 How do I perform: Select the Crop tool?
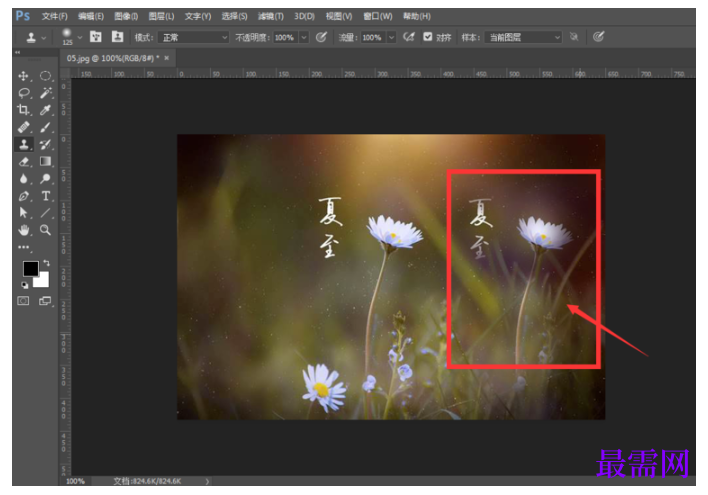pyautogui.click(x=23, y=110)
